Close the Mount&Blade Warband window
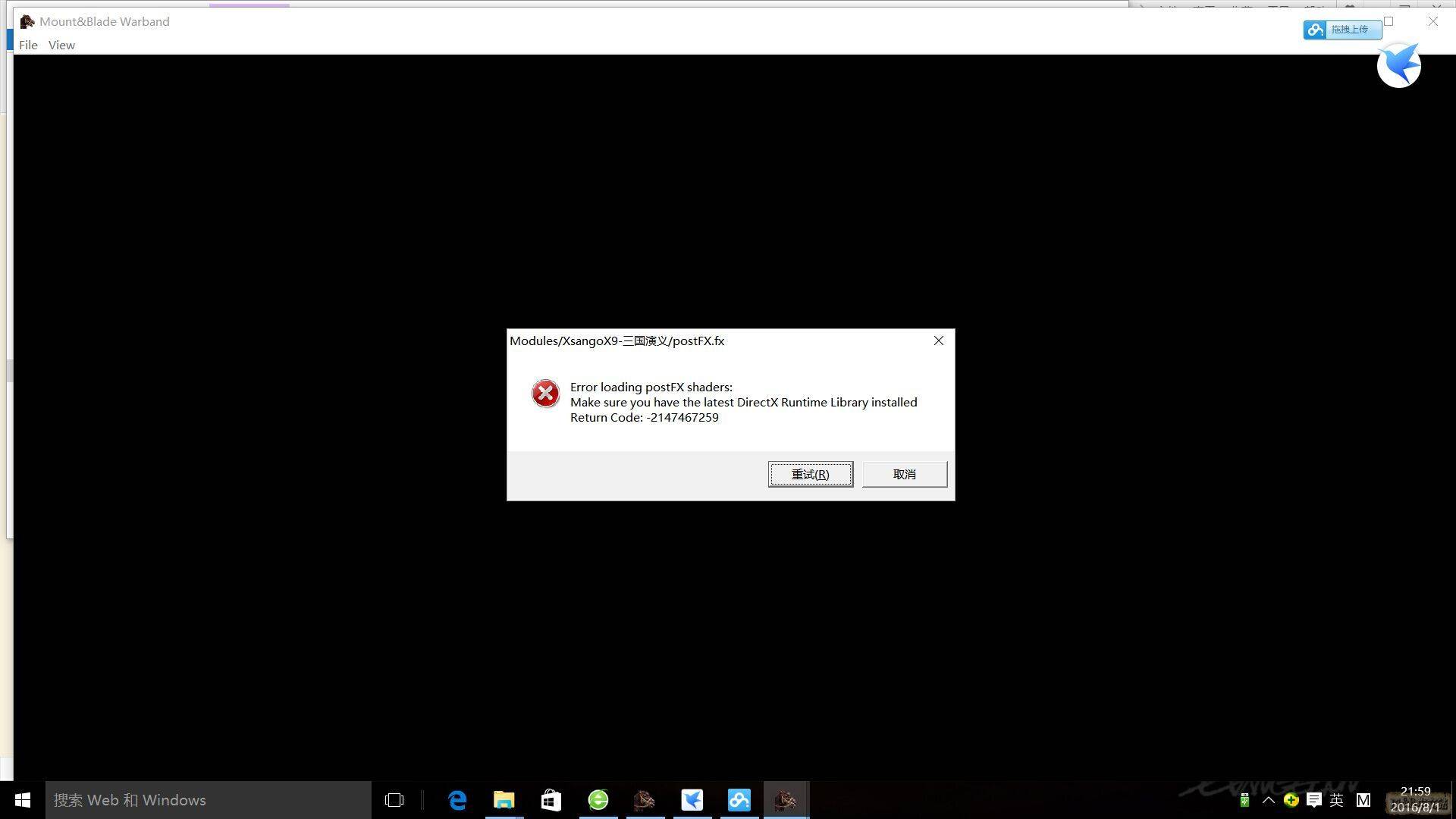 [x=1433, y=21]
